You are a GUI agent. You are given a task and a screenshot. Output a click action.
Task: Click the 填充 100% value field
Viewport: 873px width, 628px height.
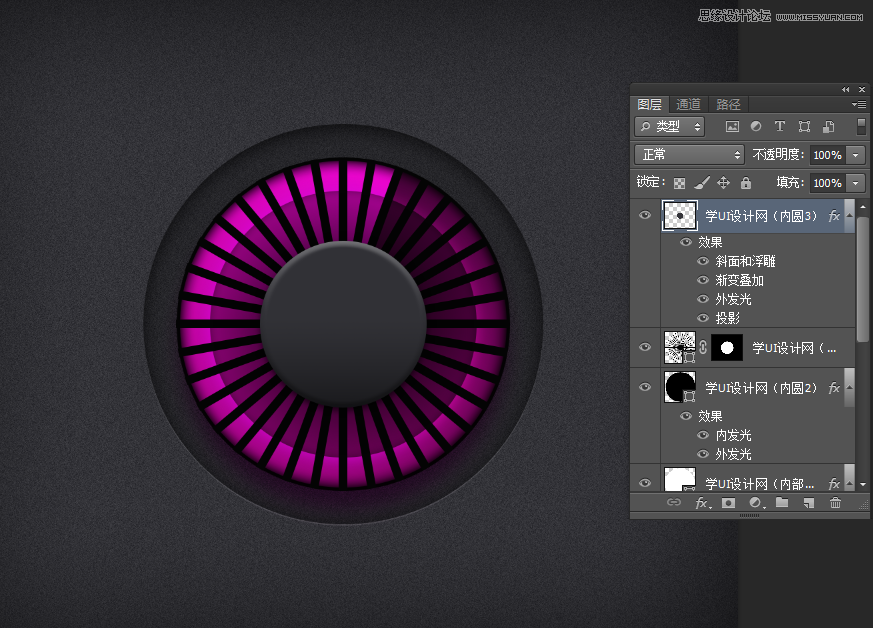(827, 183)
